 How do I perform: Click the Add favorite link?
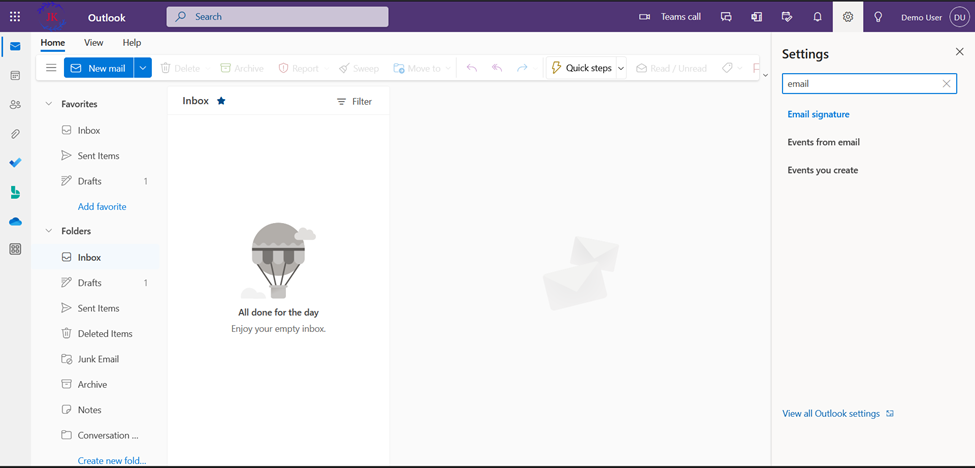pyautogui.click(x=102, y=206)
